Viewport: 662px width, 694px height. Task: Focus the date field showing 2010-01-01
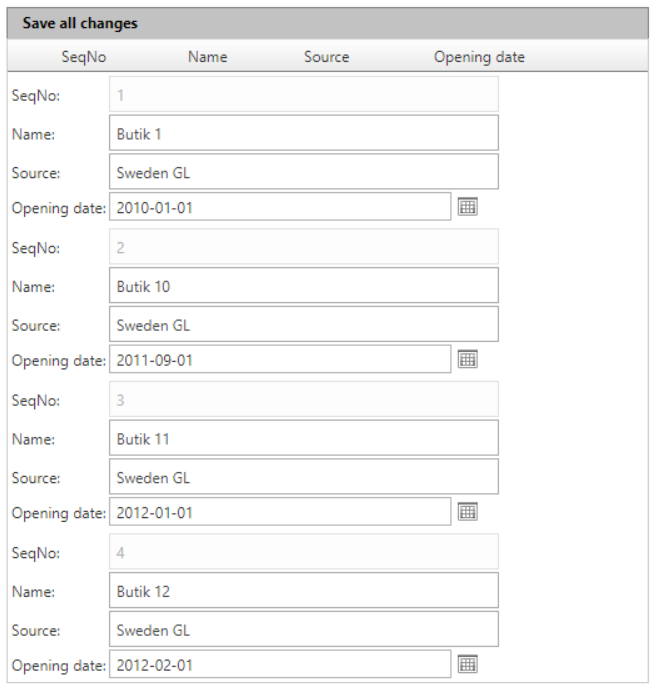coord(280,207)
